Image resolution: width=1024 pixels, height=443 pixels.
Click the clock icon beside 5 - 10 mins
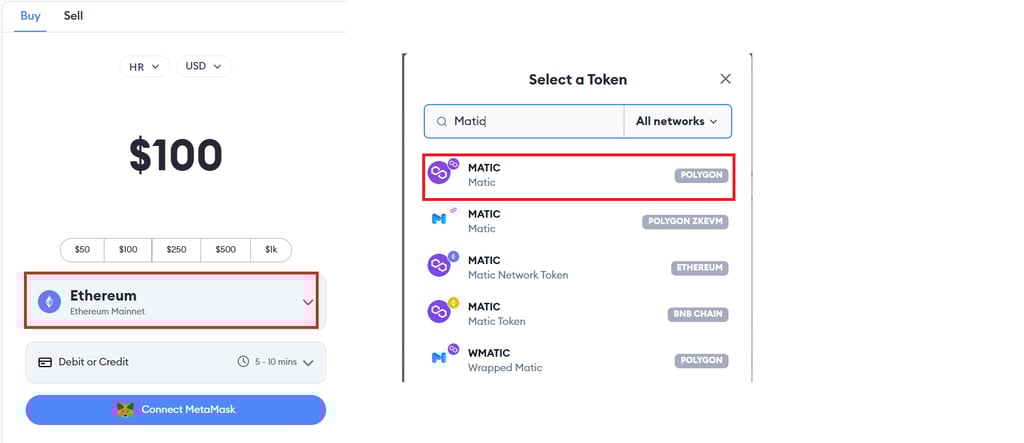pos(243,361)
